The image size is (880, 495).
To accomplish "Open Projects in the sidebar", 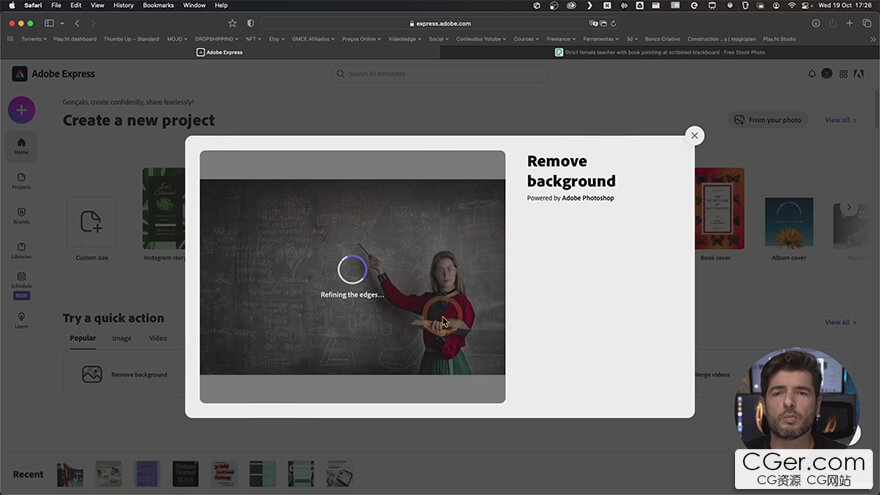I will coord(21,181).
